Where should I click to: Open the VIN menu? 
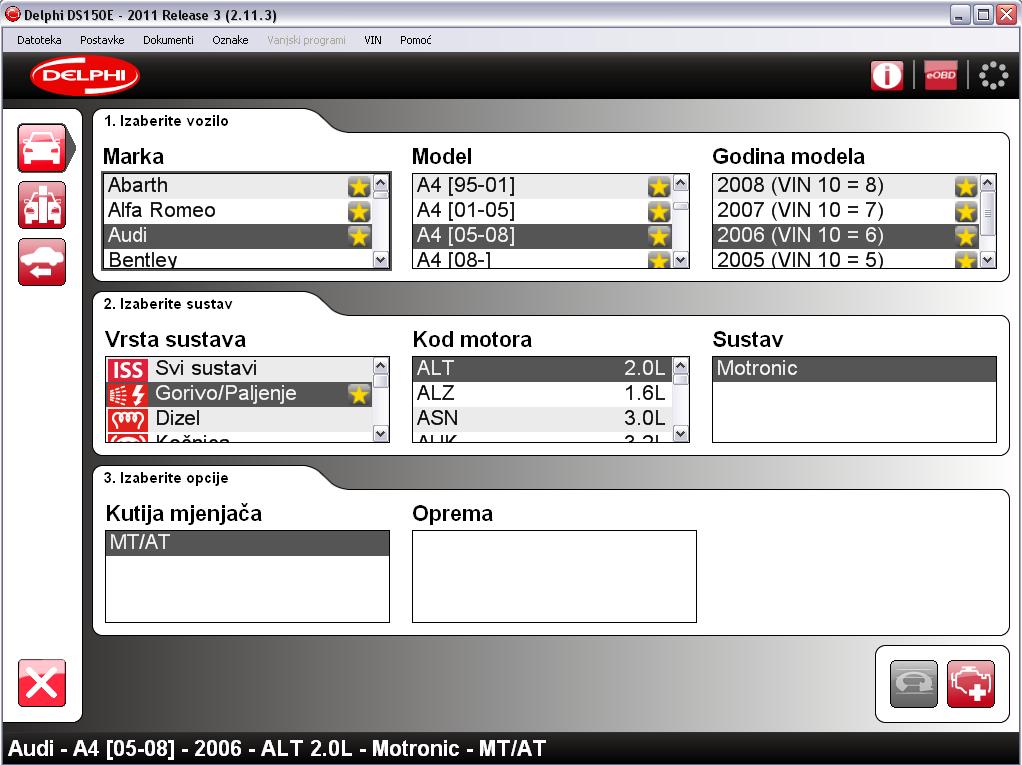pos(373,40)
